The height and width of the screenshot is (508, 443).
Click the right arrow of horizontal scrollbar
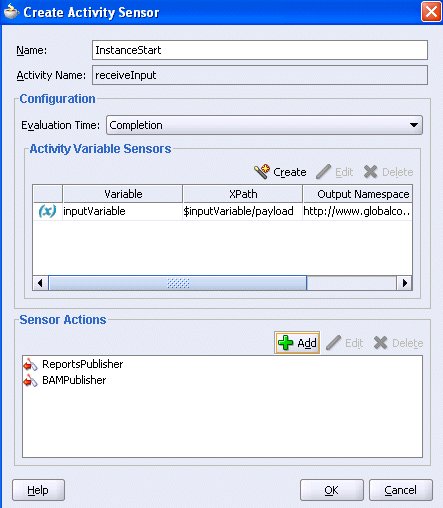click(x=404, y=283)
